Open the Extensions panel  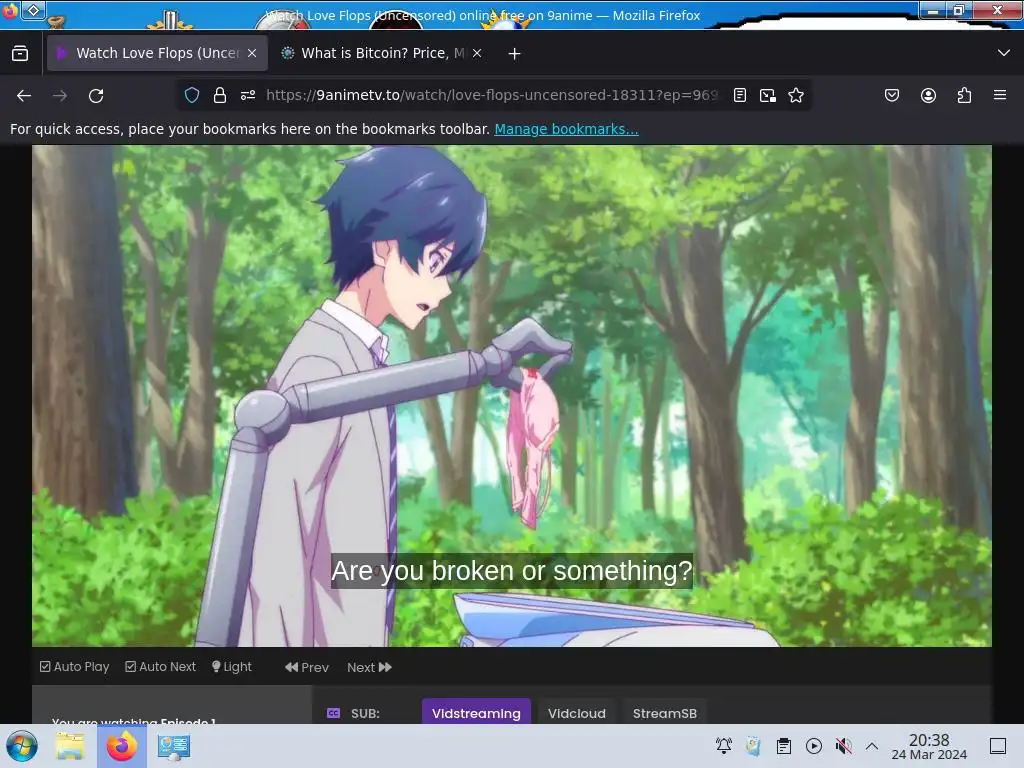click(964, 95)
